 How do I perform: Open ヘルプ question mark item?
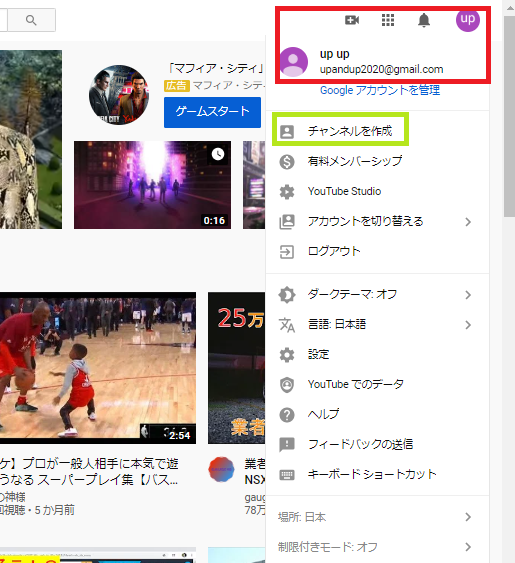(377, 414)
